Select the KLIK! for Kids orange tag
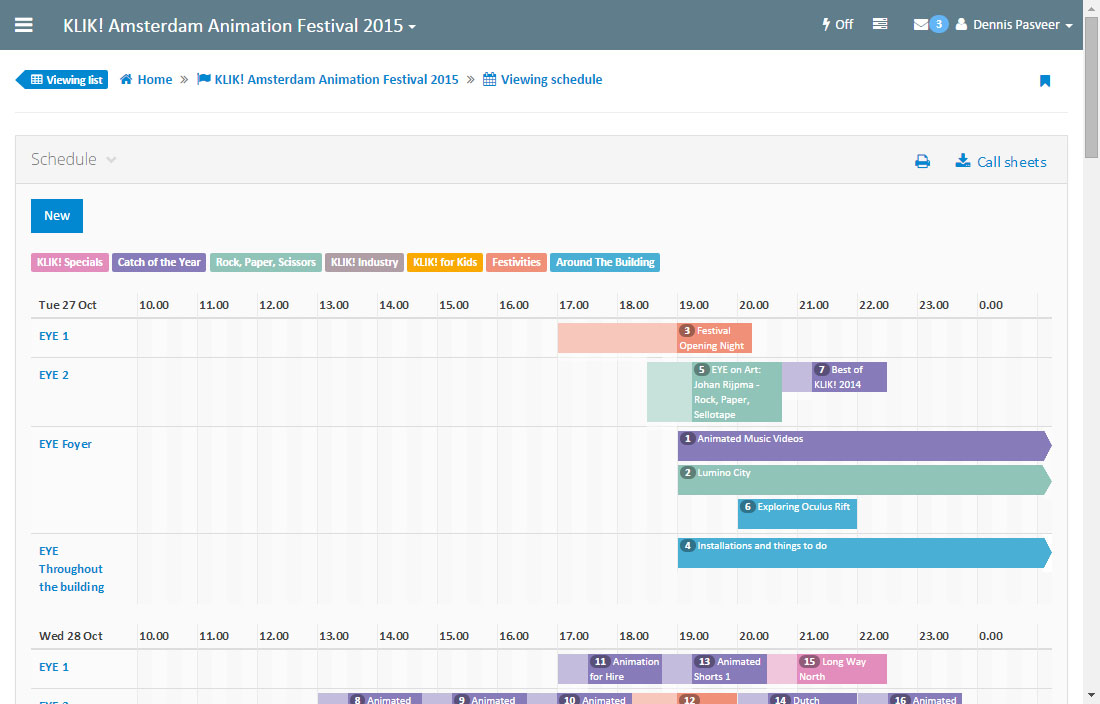This screenshot has height=704, width=1100. [445, 263]
